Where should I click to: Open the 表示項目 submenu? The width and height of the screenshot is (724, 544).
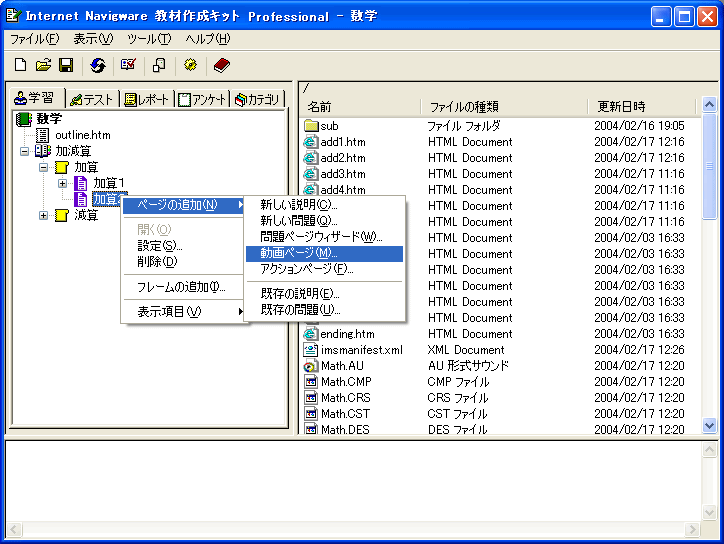coord(184,312)
